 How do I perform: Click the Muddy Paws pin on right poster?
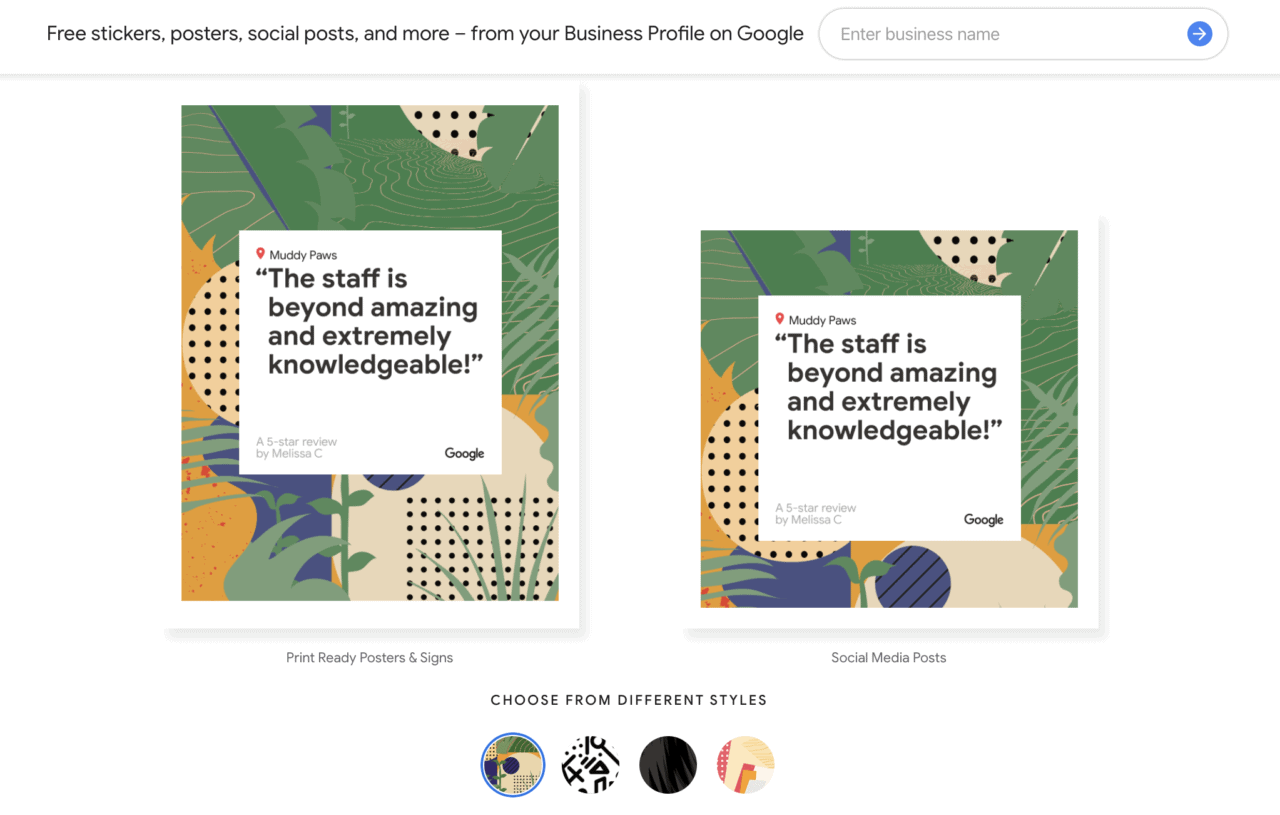[x=781, y=319]
